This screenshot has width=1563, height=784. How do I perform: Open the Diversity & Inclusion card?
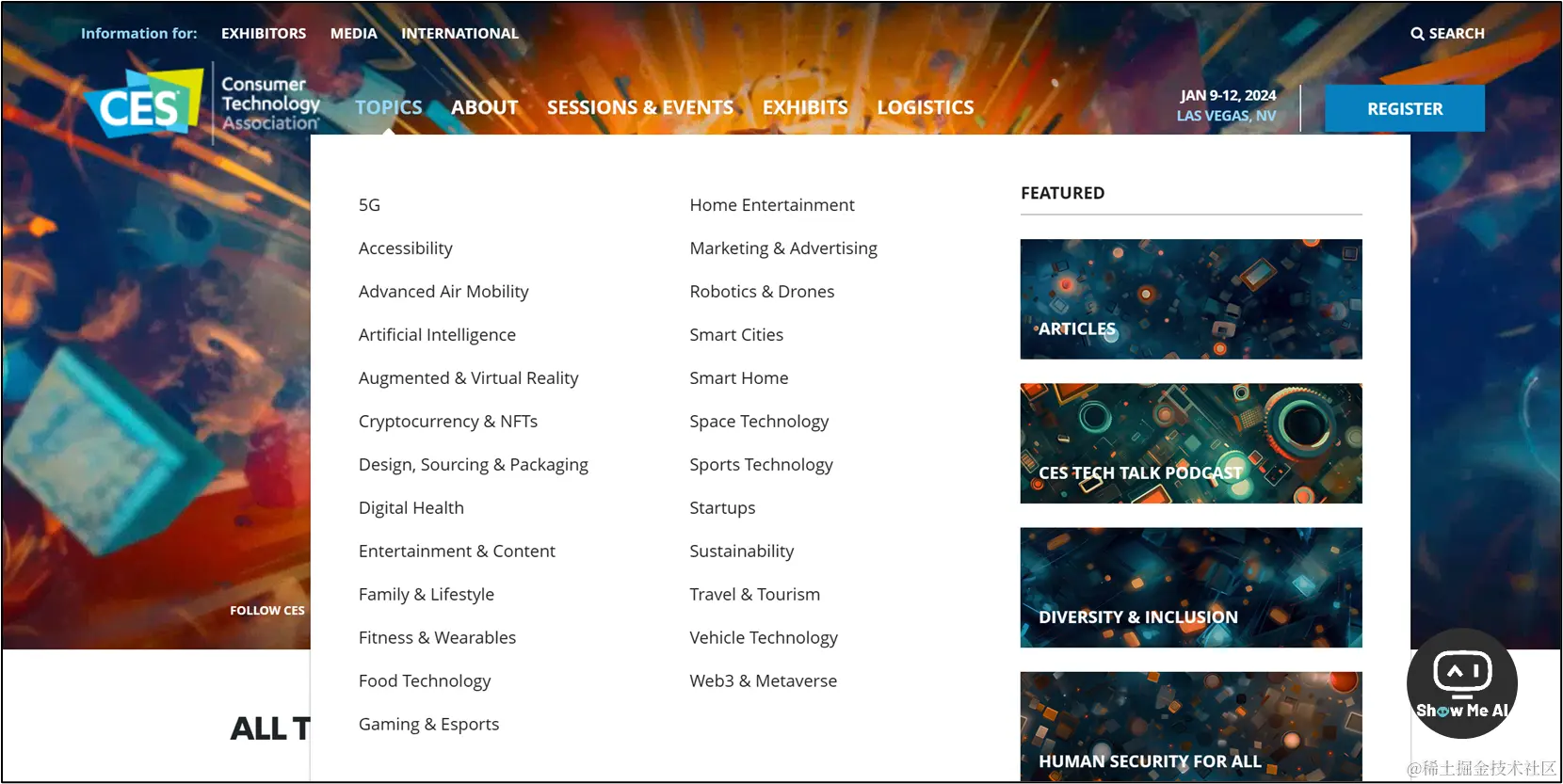pyautogui.click(x=1191, y=587)
